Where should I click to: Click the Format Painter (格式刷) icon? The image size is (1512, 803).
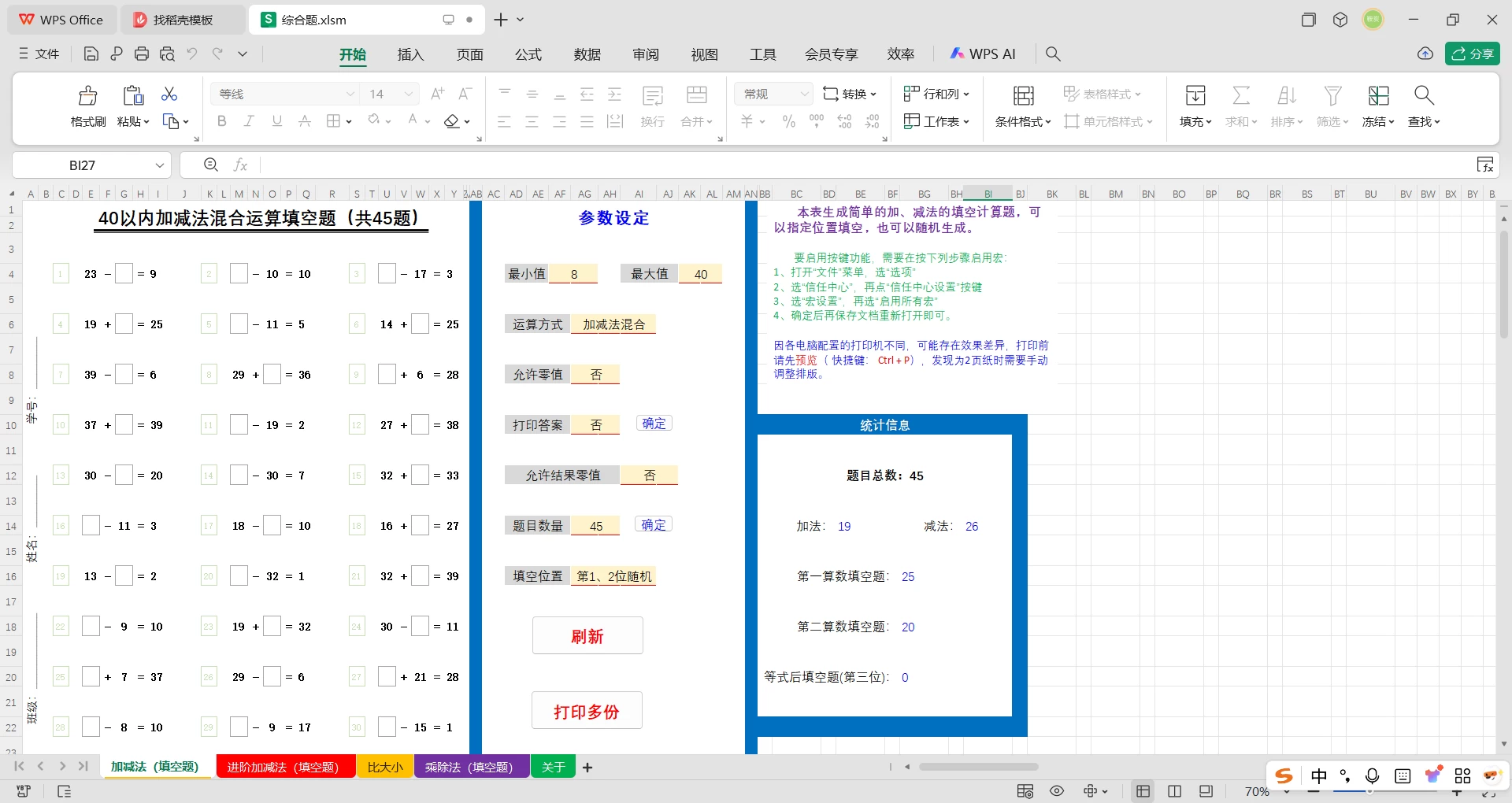pos(87,95)
